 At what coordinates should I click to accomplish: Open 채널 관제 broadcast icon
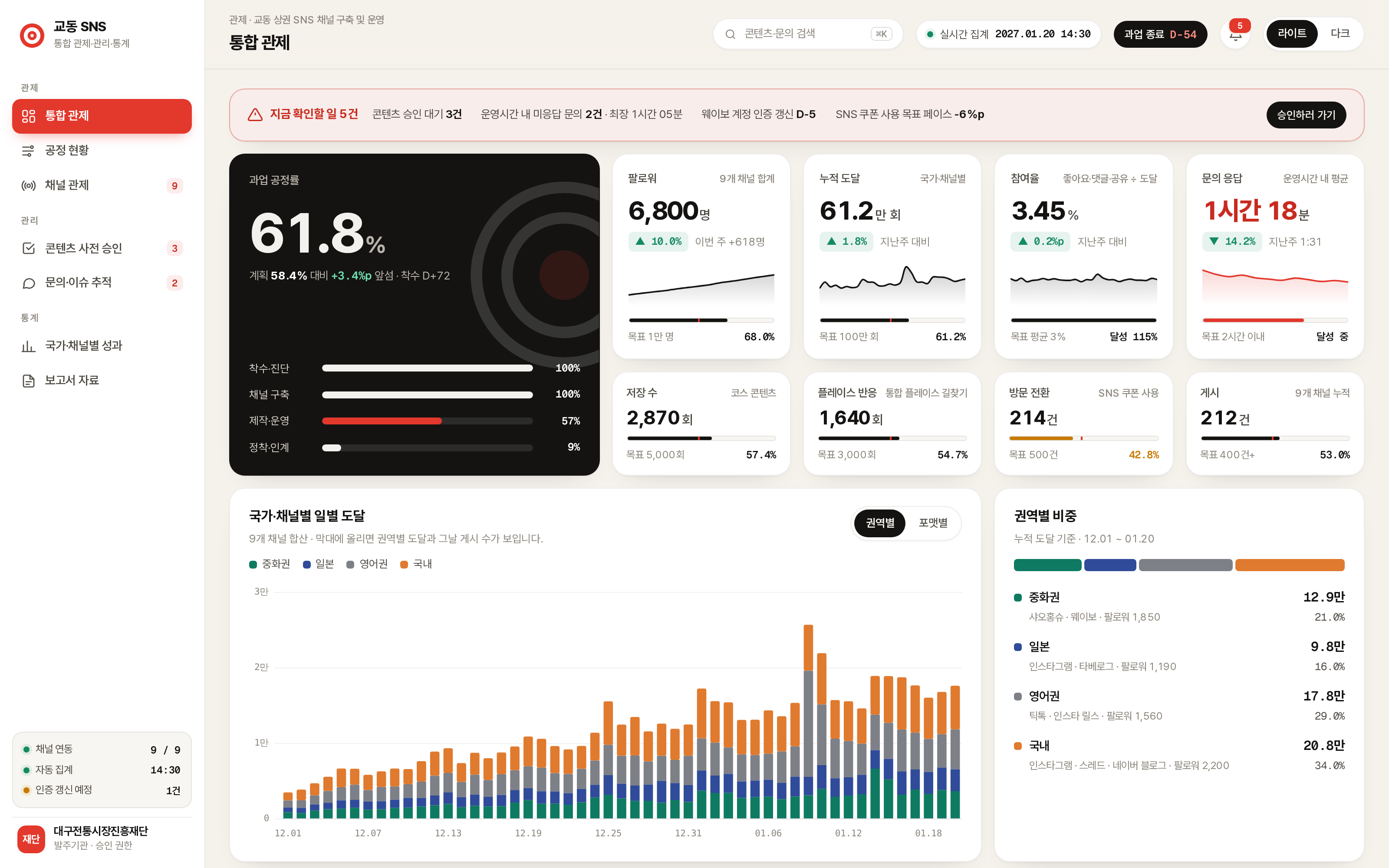[28, 185]
